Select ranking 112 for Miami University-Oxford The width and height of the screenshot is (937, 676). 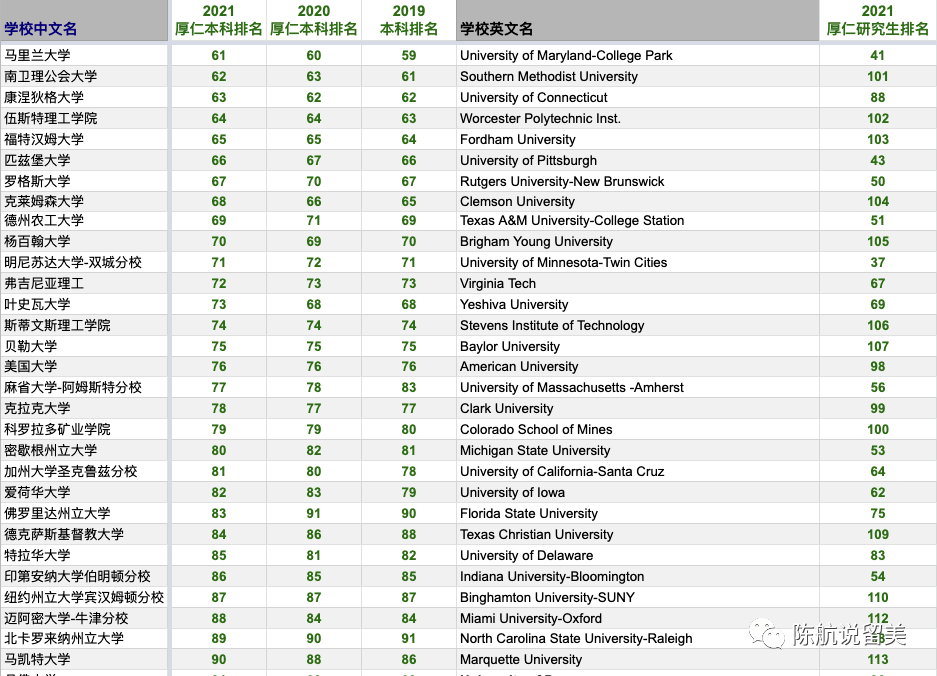[x=878, y=618]
